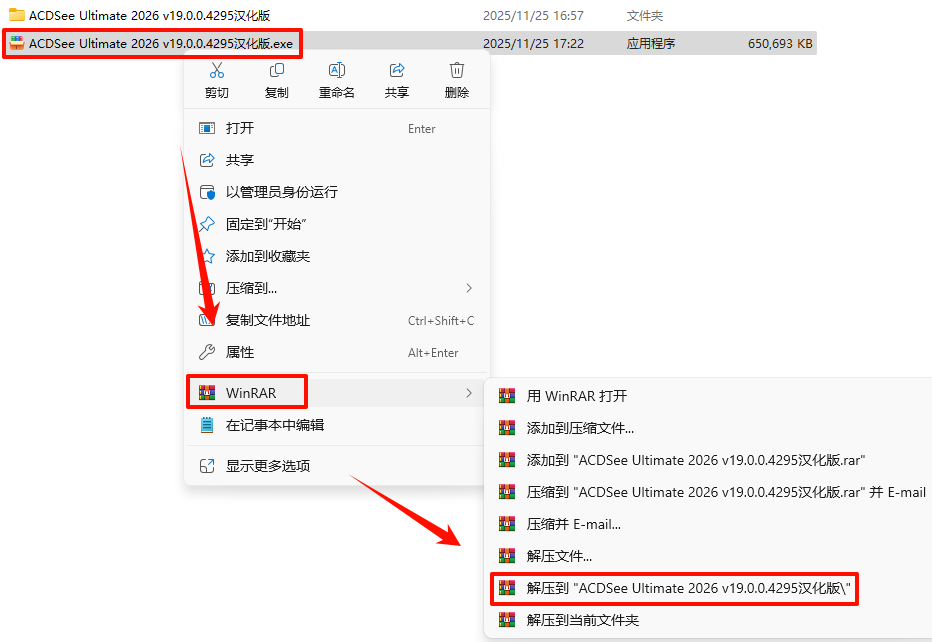Choose 解压到 "ACDSee Ultimate 2026...汉化版\" option
The image size is (932, 642).
coord(675,588)
